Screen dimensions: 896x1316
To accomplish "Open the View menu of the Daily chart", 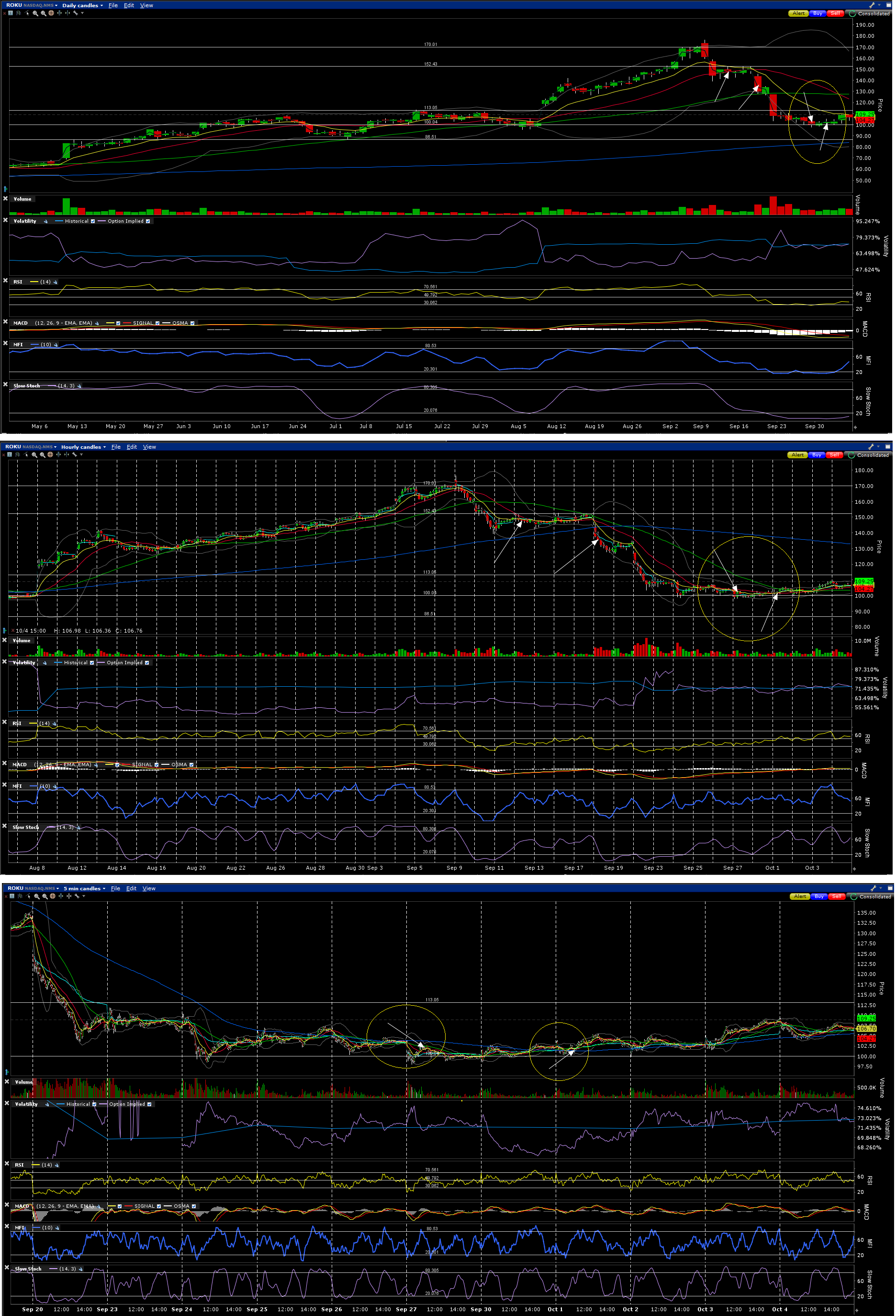I will tap(146, 5).
